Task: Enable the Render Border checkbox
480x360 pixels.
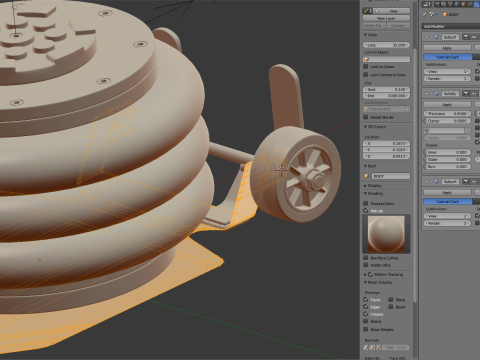Action: [x=366, y=117]
